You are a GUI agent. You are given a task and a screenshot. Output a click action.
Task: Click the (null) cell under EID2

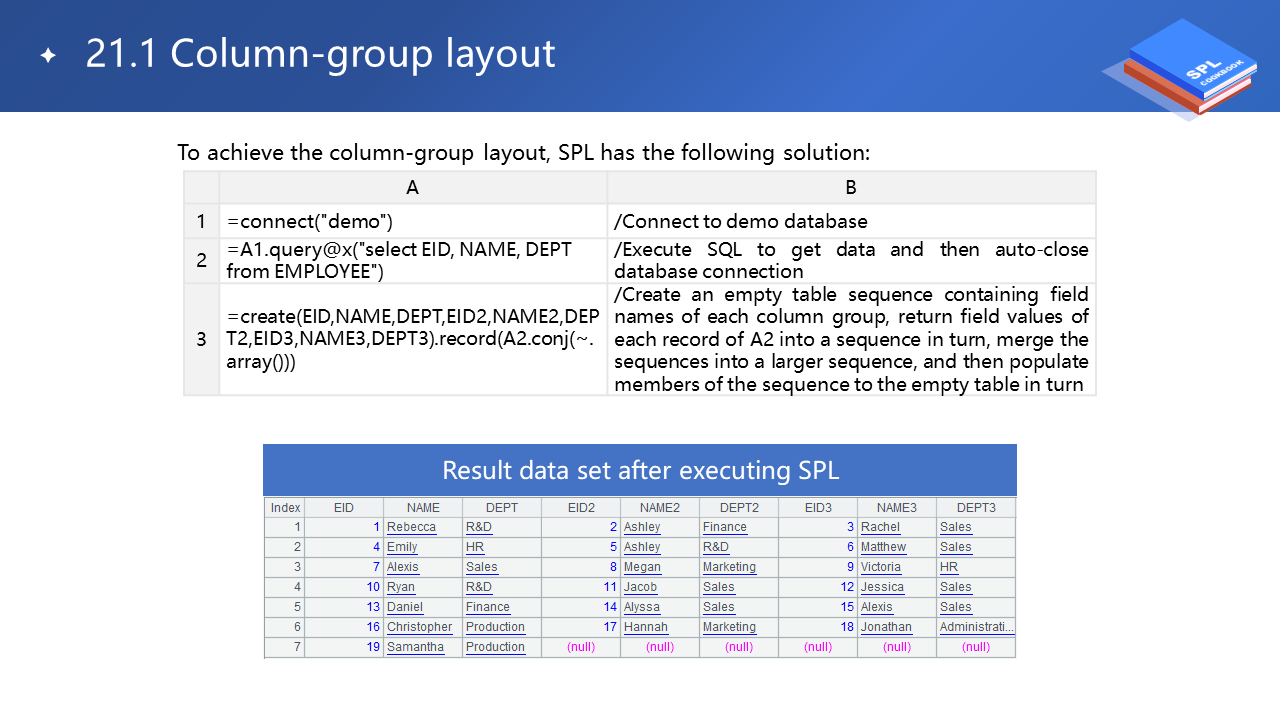click(x=580, y=647)
